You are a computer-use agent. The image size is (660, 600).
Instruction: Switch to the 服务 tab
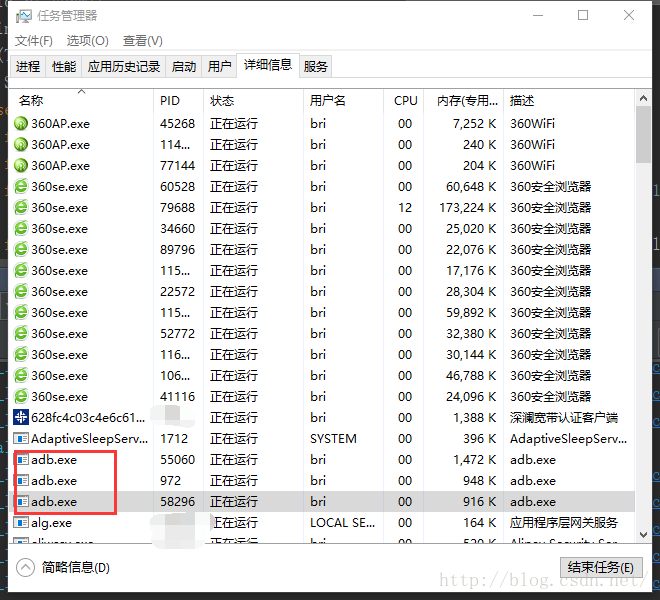pyautogui.click(x=315, y=67)
